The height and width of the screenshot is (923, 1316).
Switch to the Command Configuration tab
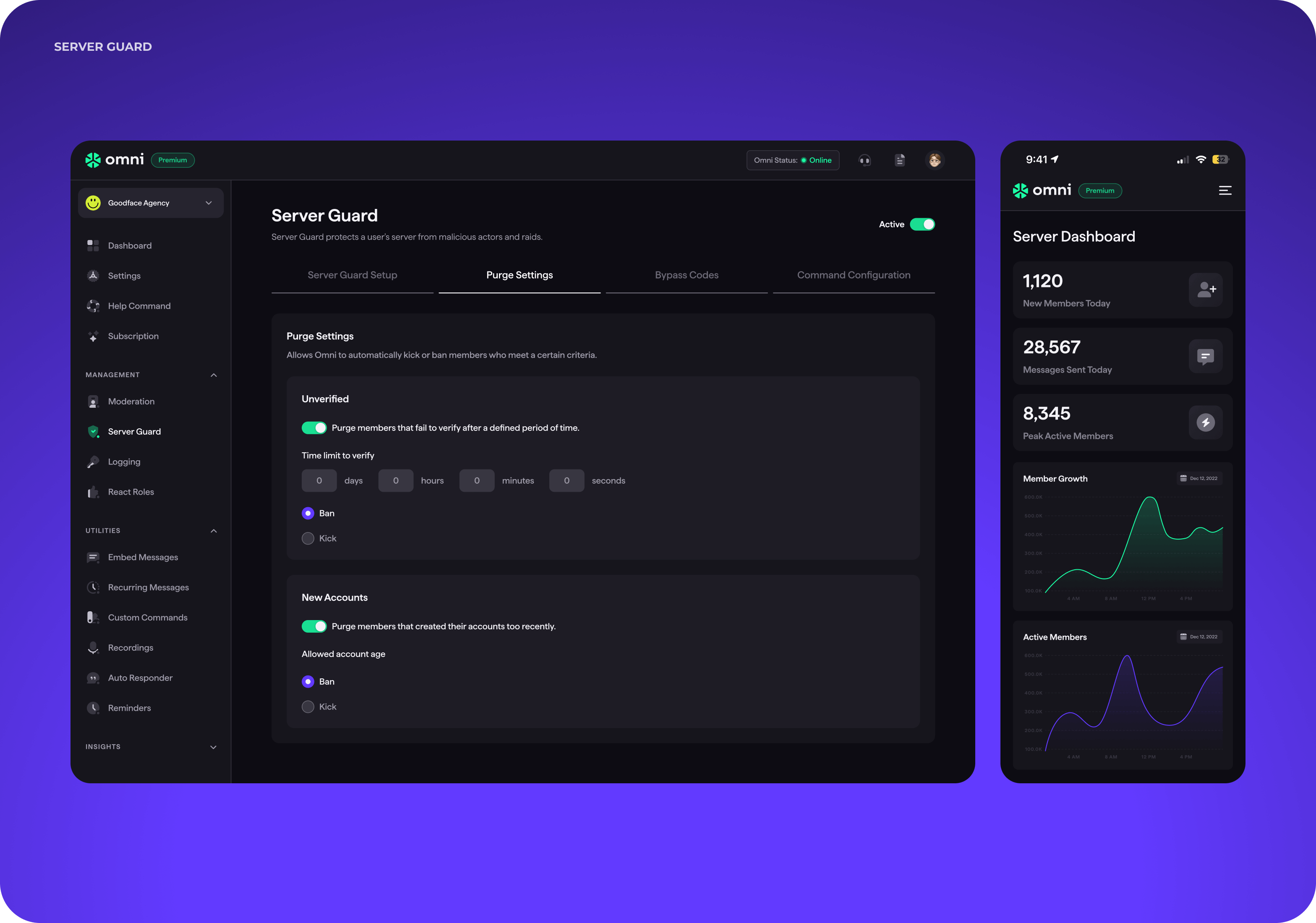click(x=854, y=274)
